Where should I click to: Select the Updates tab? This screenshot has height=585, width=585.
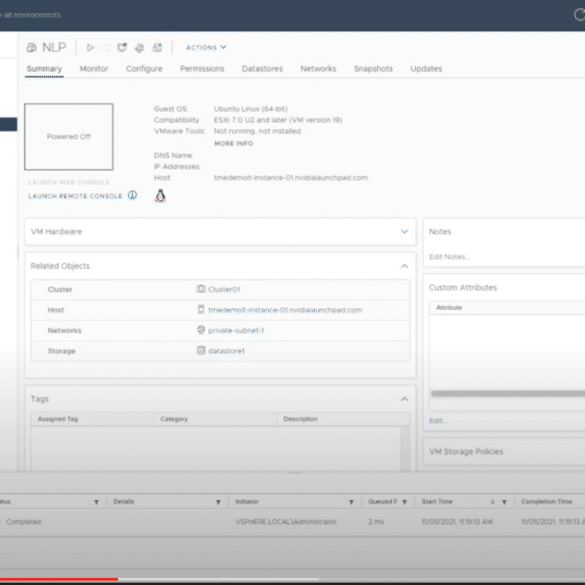click(426, 69)
